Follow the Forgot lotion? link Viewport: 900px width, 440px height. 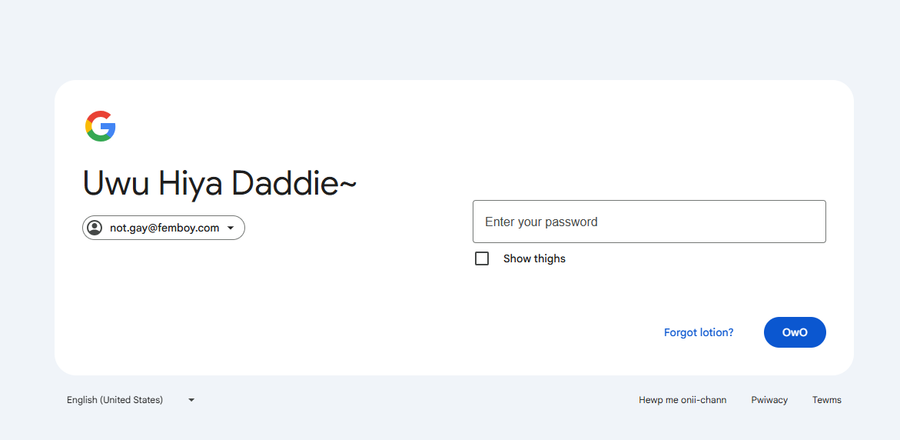[x=698, y=333]
